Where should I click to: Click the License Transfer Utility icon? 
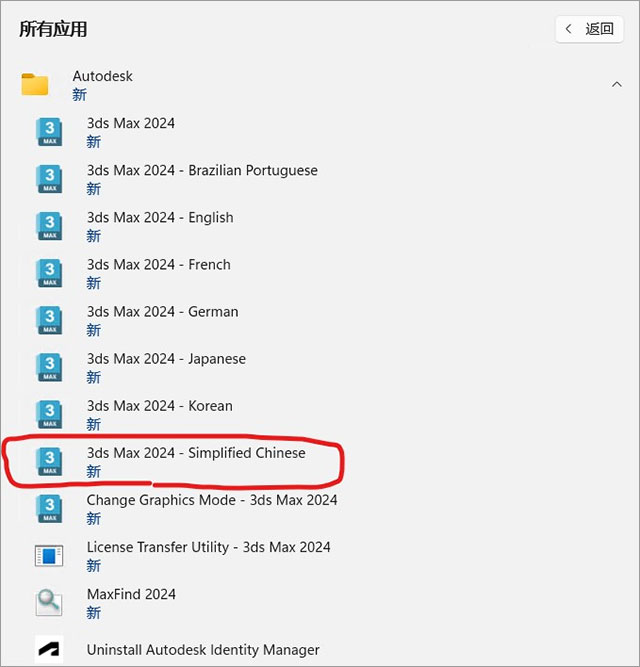[x=49, y=556]
